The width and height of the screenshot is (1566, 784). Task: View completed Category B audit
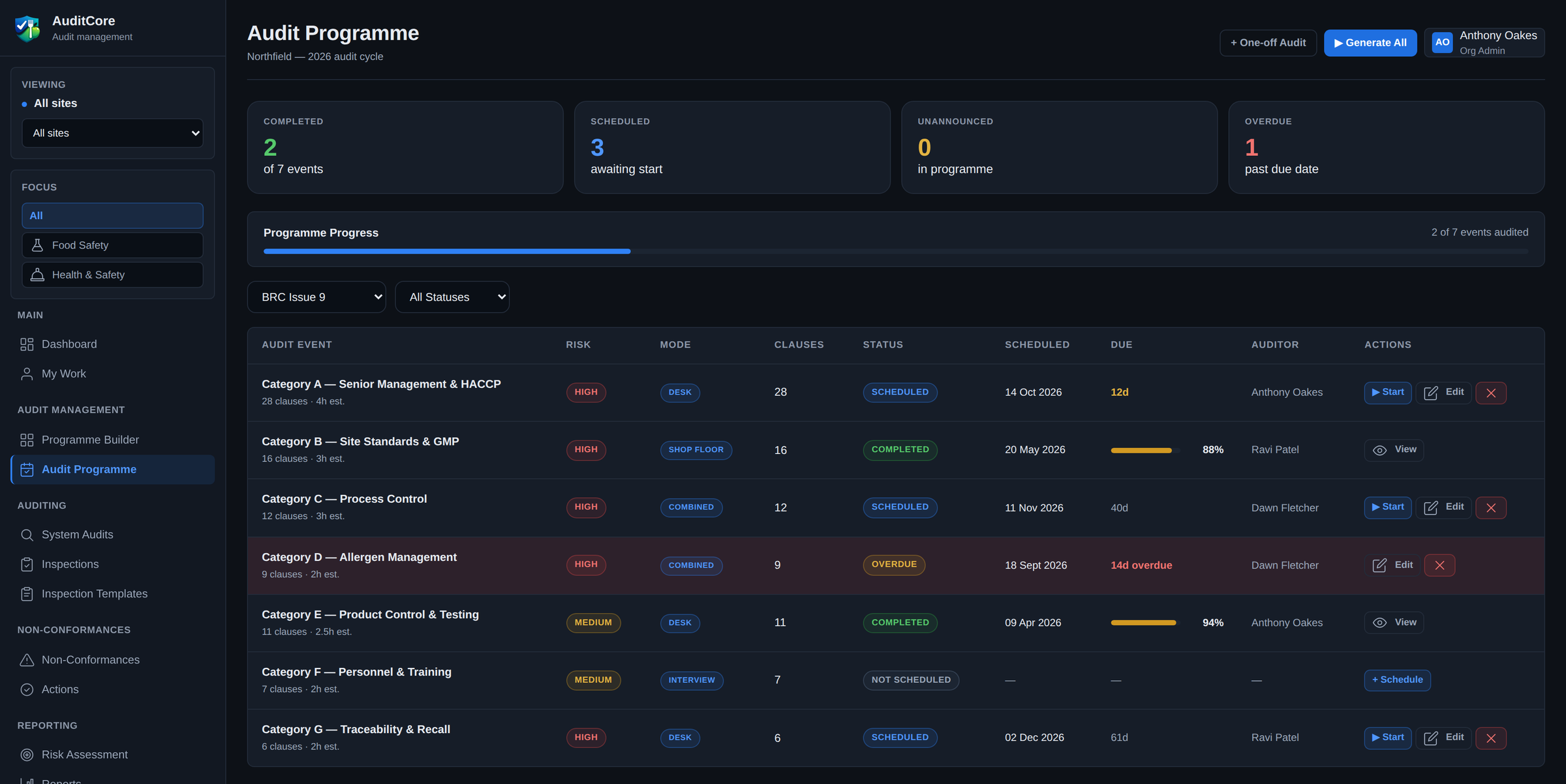1394,449
